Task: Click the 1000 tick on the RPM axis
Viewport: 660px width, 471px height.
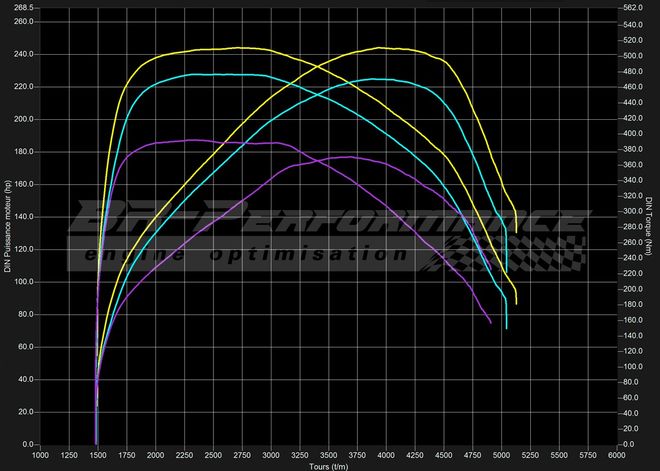Action: coord(40,455)
